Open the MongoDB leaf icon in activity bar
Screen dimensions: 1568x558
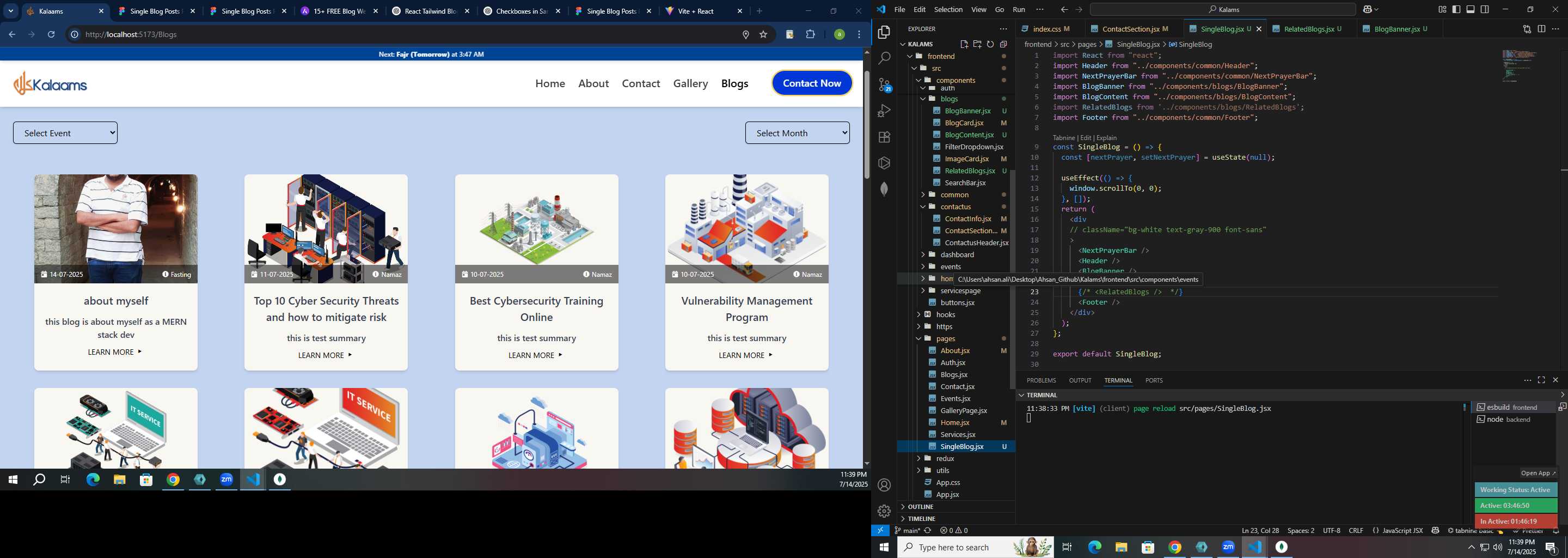884,189
